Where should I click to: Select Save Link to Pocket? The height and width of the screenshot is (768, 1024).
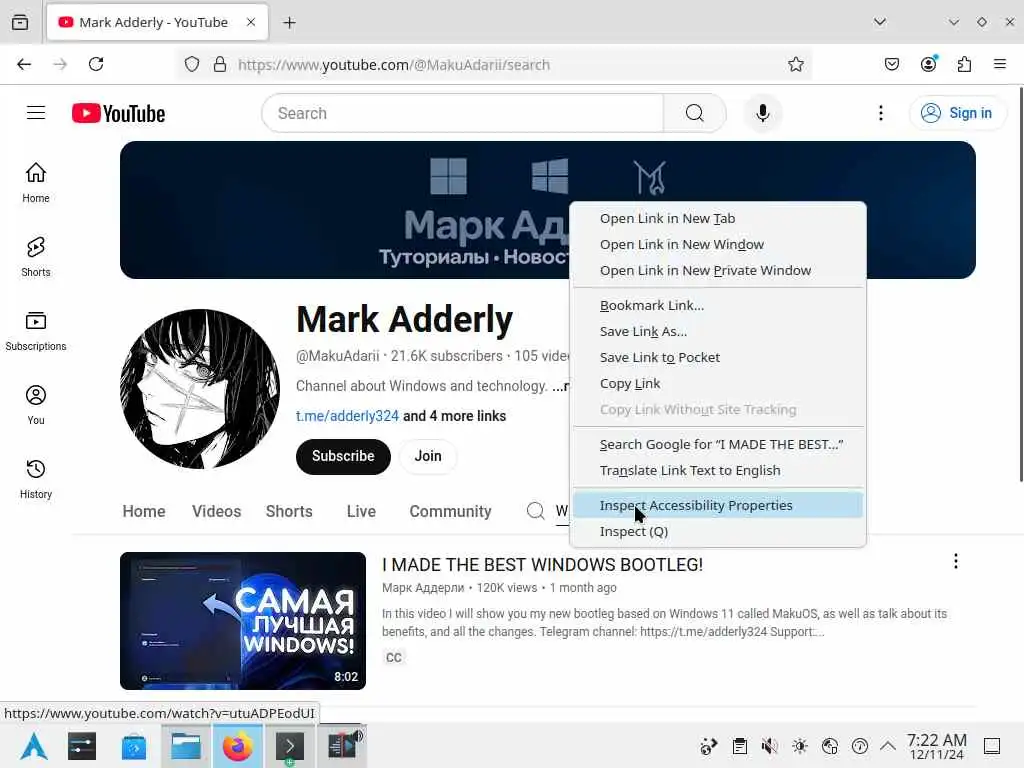click(x=718, y=357)
